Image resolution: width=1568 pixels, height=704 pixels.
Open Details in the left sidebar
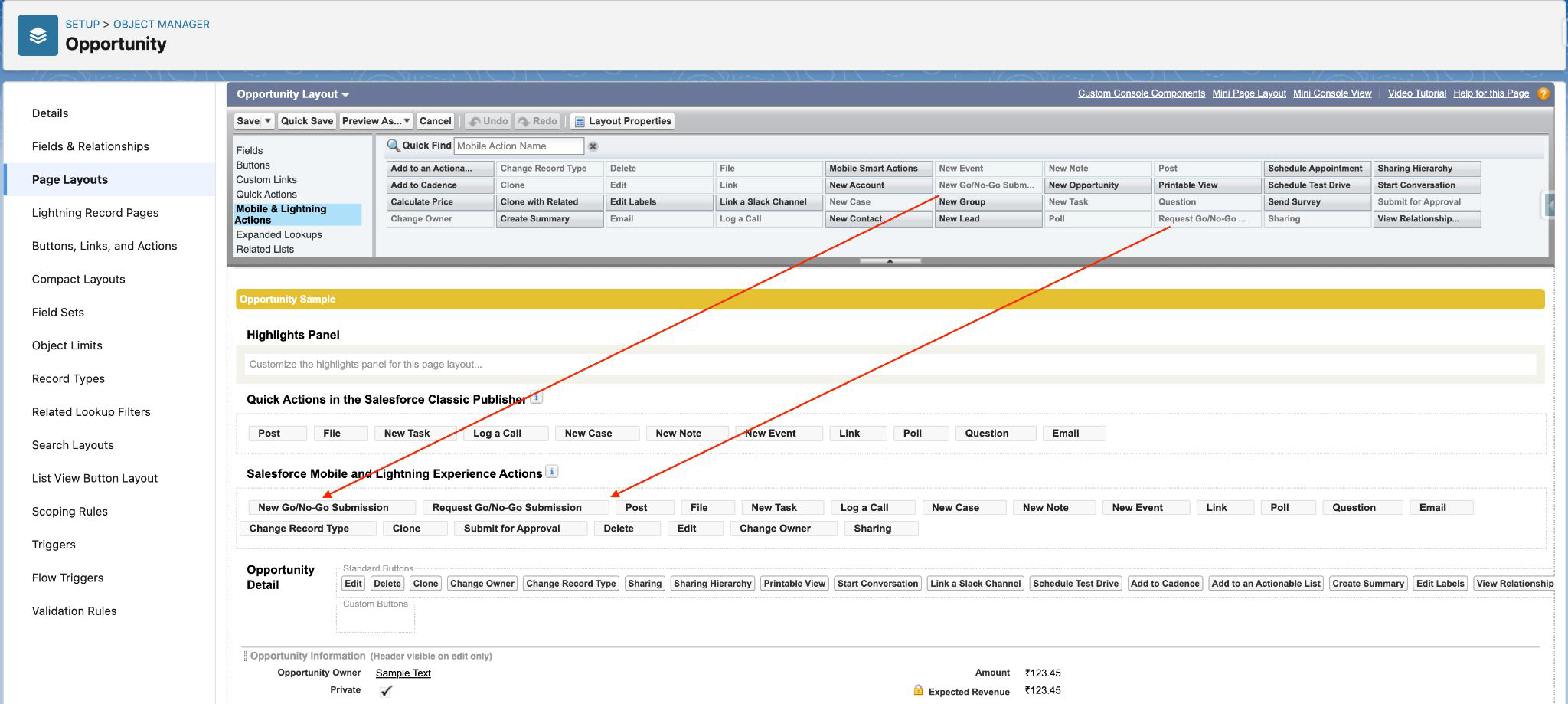50,113
